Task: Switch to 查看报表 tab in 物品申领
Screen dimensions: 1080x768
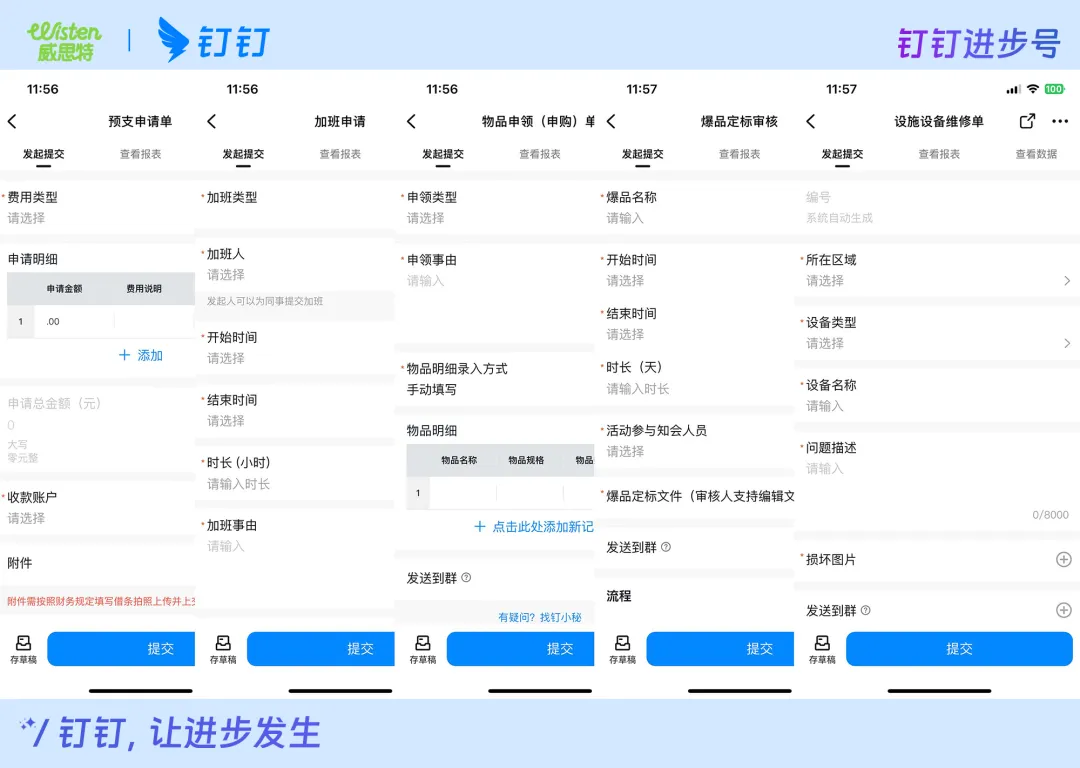Action: tap(540, 154)
